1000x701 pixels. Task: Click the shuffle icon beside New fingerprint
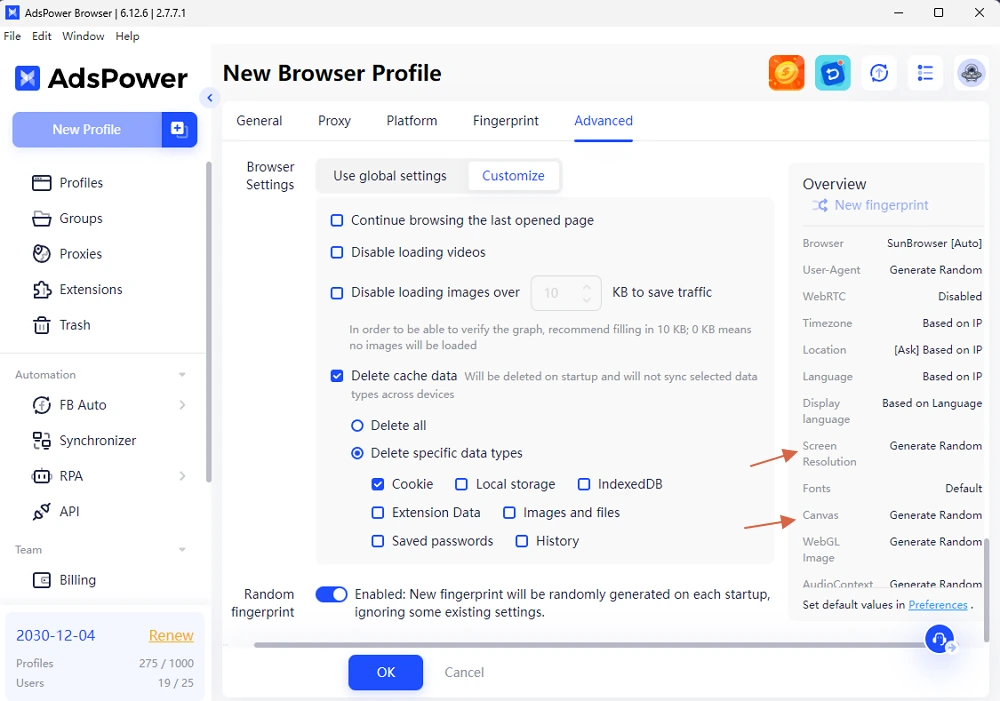[x=820, y=205]
